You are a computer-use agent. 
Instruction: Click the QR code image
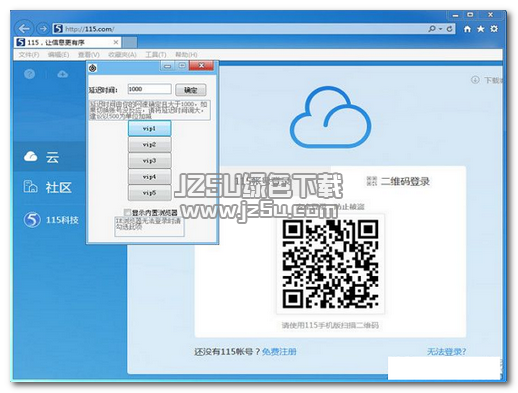[x=330, y=264]
